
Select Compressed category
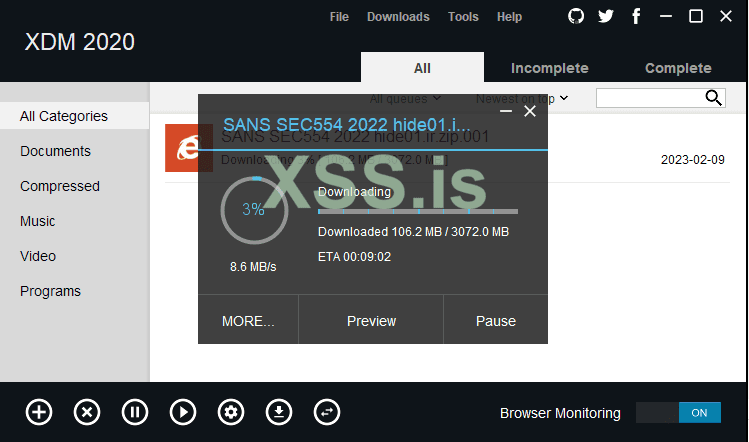(x=60, y=186)
